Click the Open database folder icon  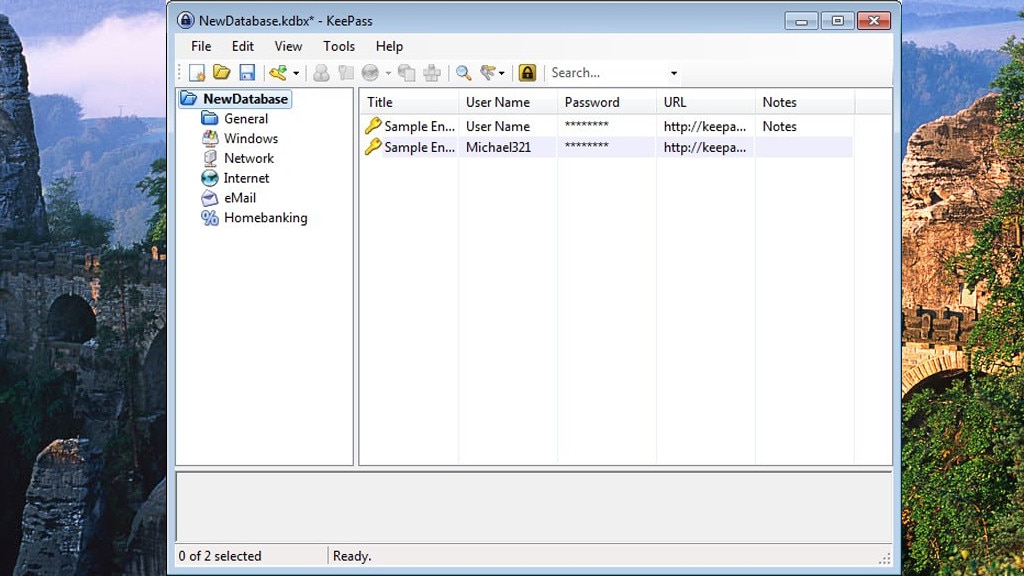click(222, 72)
